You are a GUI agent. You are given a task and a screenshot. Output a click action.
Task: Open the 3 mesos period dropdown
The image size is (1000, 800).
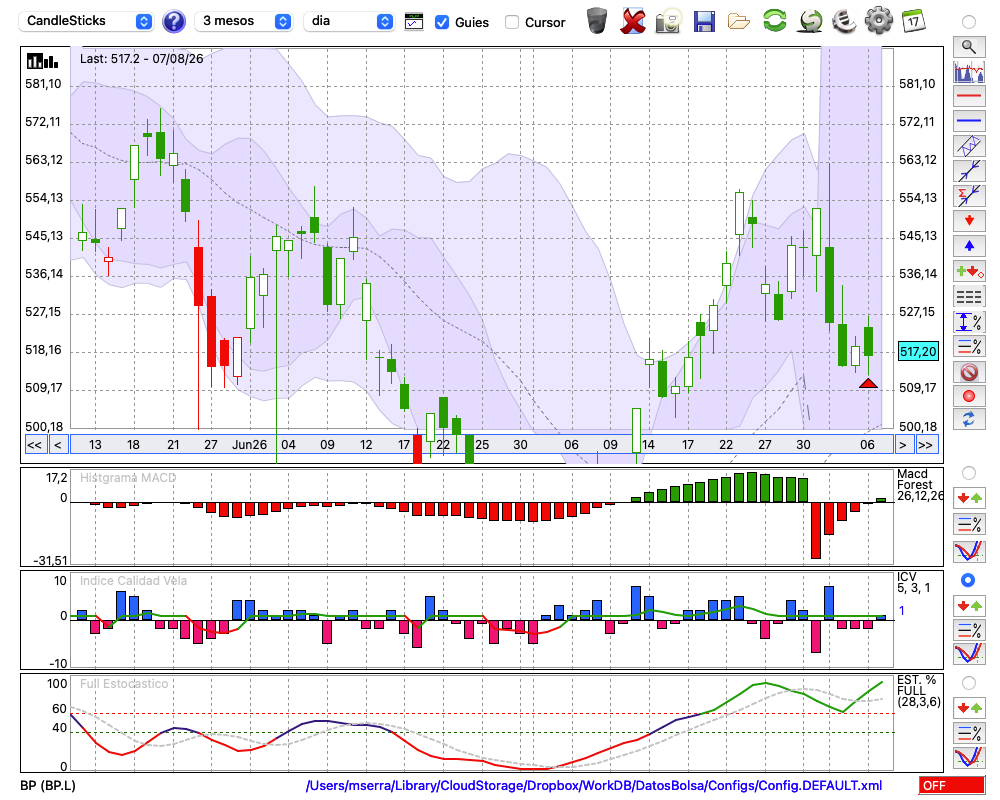click(x=243, y=21)
